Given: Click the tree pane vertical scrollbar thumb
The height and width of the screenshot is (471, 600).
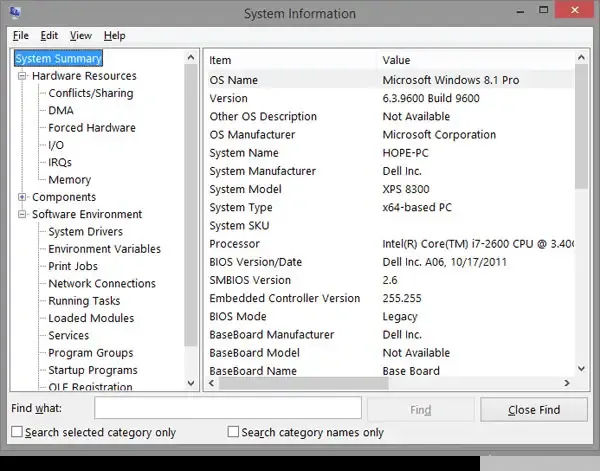Looking at the screenshot, I should (x=191, y=205).
